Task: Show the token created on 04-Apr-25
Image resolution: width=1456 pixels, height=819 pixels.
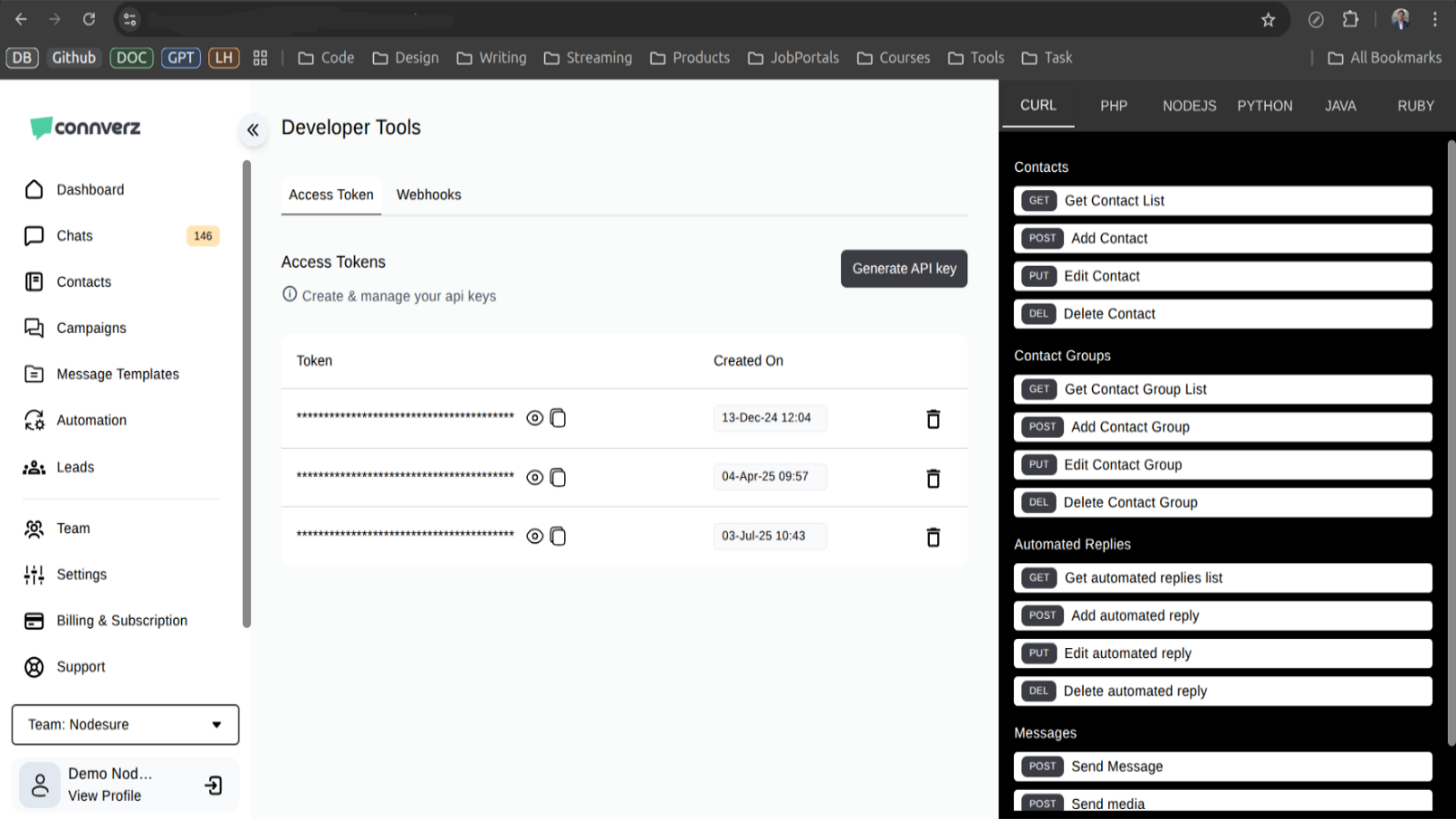Action: pos(534,477)
